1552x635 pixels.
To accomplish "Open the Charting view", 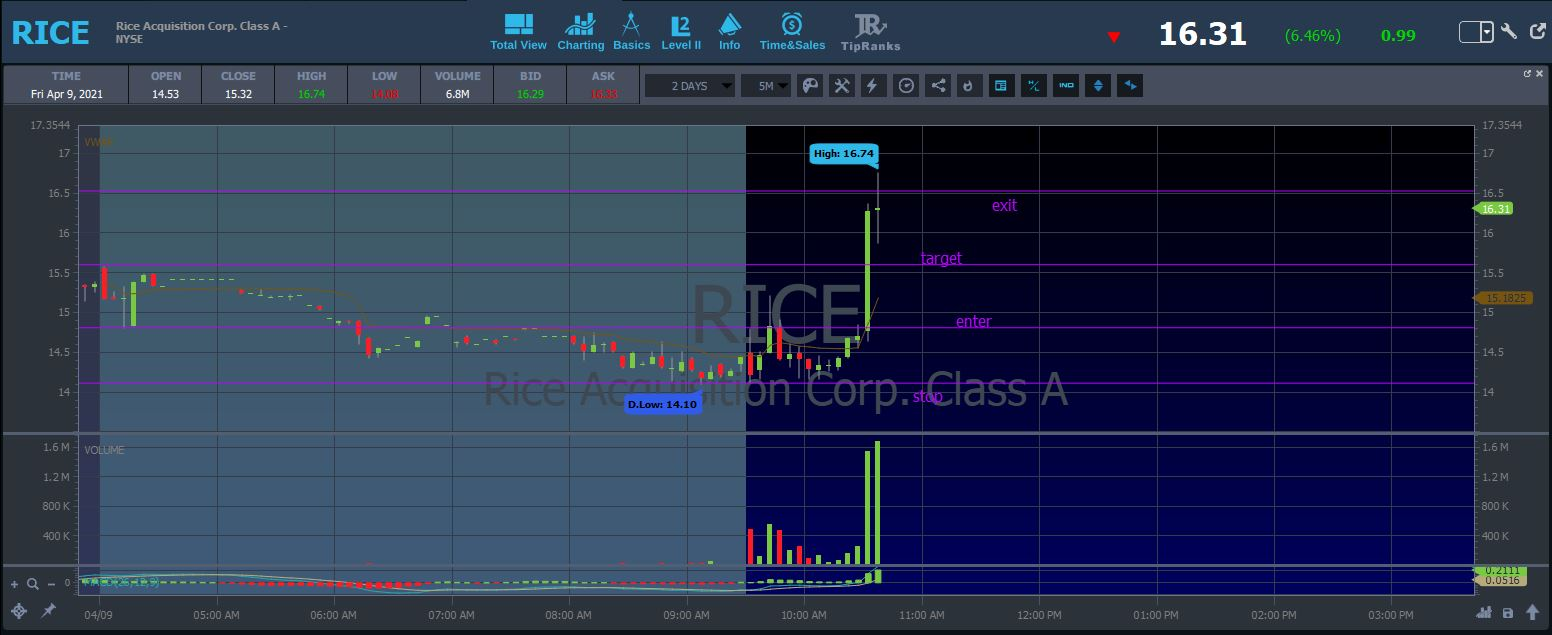I will 580,32.
